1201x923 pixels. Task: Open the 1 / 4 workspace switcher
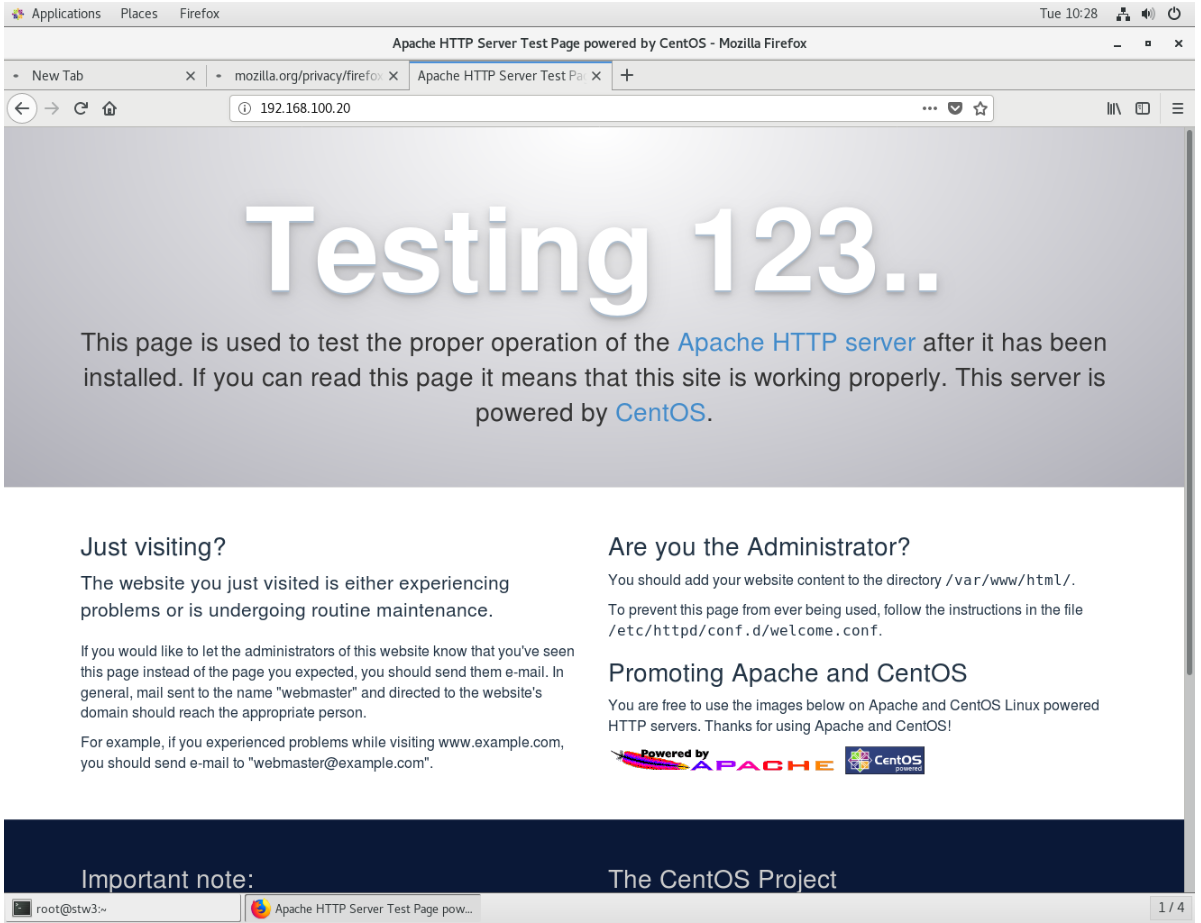click(x=1170, y=907)
